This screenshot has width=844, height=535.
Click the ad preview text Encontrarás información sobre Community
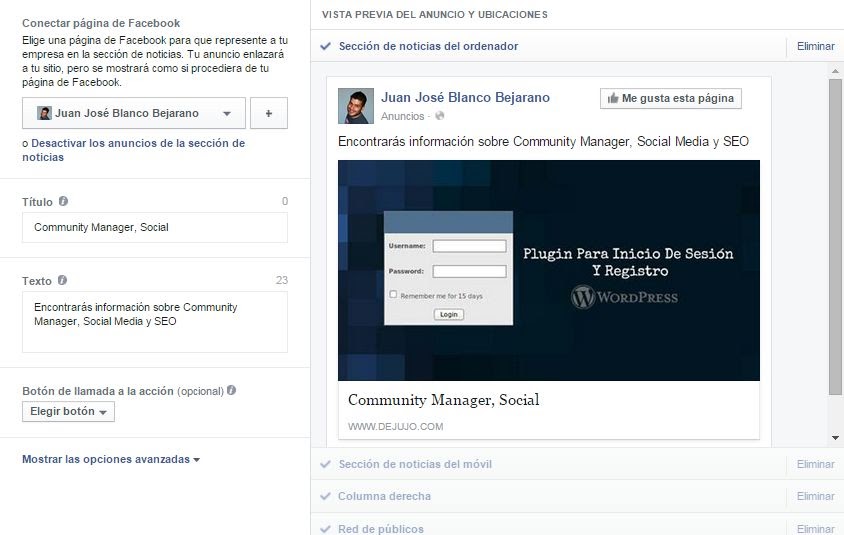pos(544,142)
